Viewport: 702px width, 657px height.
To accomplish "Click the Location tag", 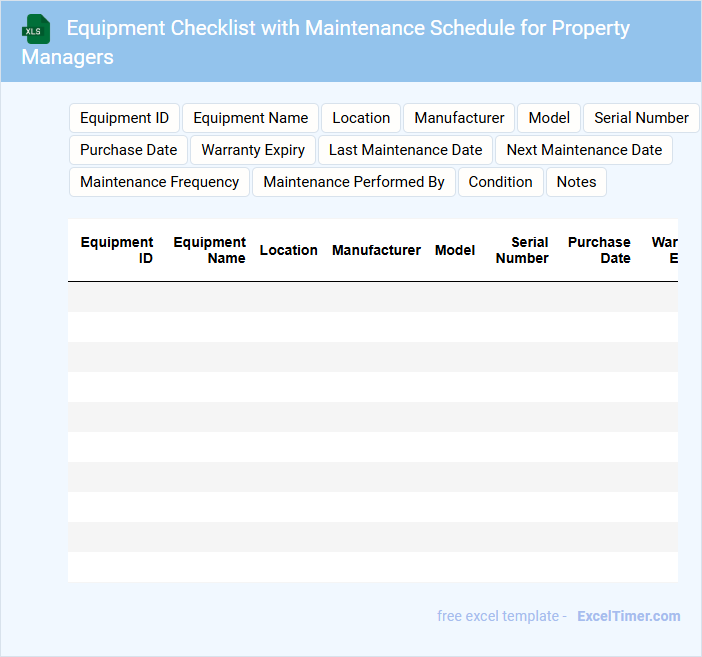I will [x=361, y=118].
